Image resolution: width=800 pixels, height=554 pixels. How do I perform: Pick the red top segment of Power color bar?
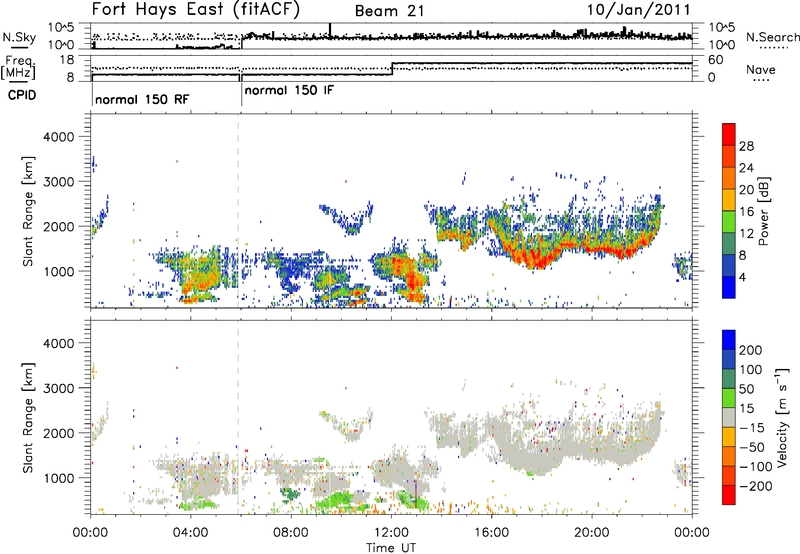[729, 135]
